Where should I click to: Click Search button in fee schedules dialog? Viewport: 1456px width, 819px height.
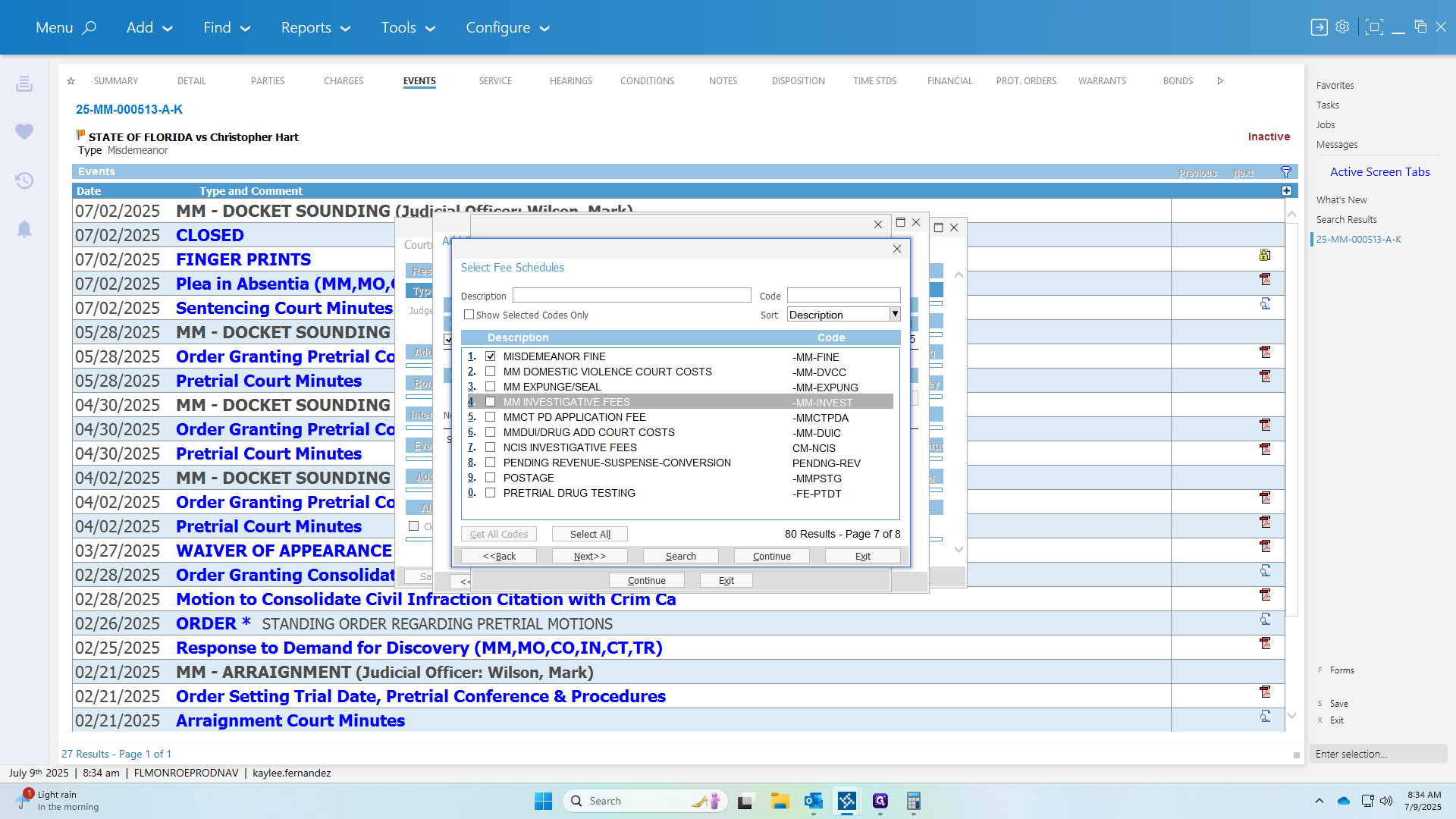click(x=681, y=556)
